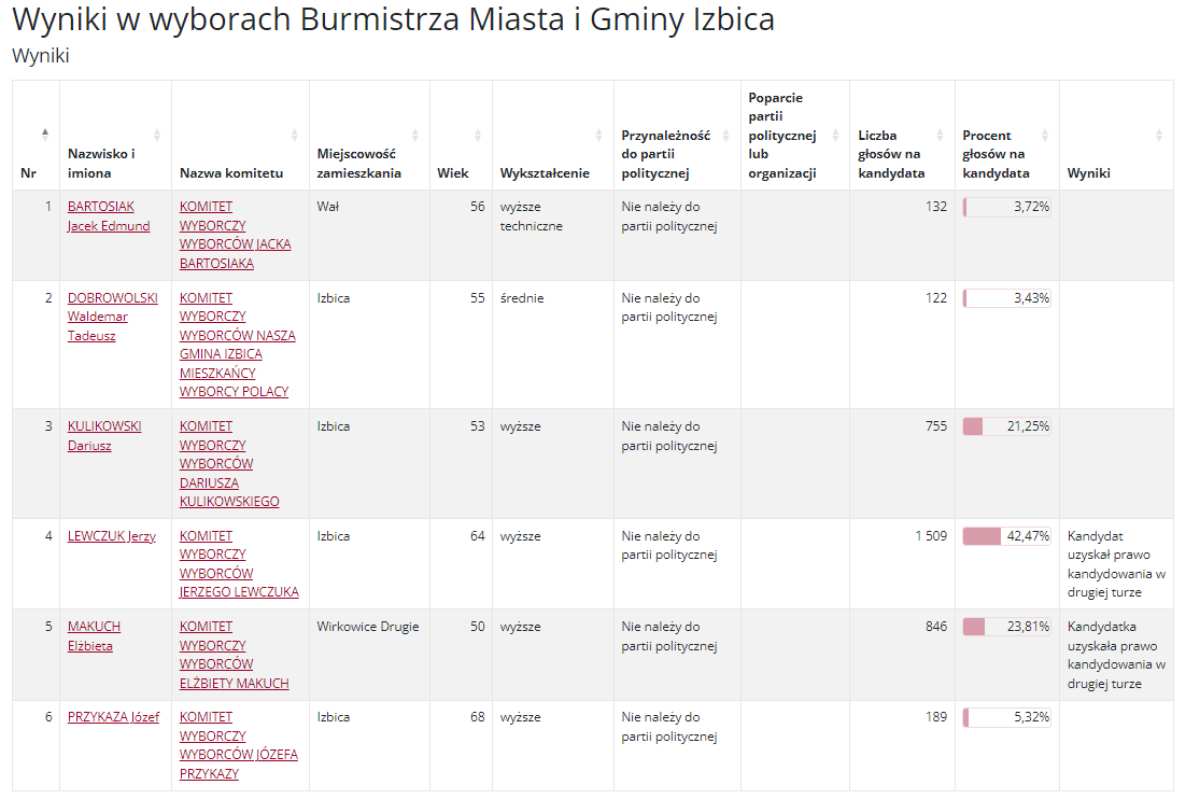
Task: Sort by Nazwa komitetu column arrows
Action: tap(294, 135)
